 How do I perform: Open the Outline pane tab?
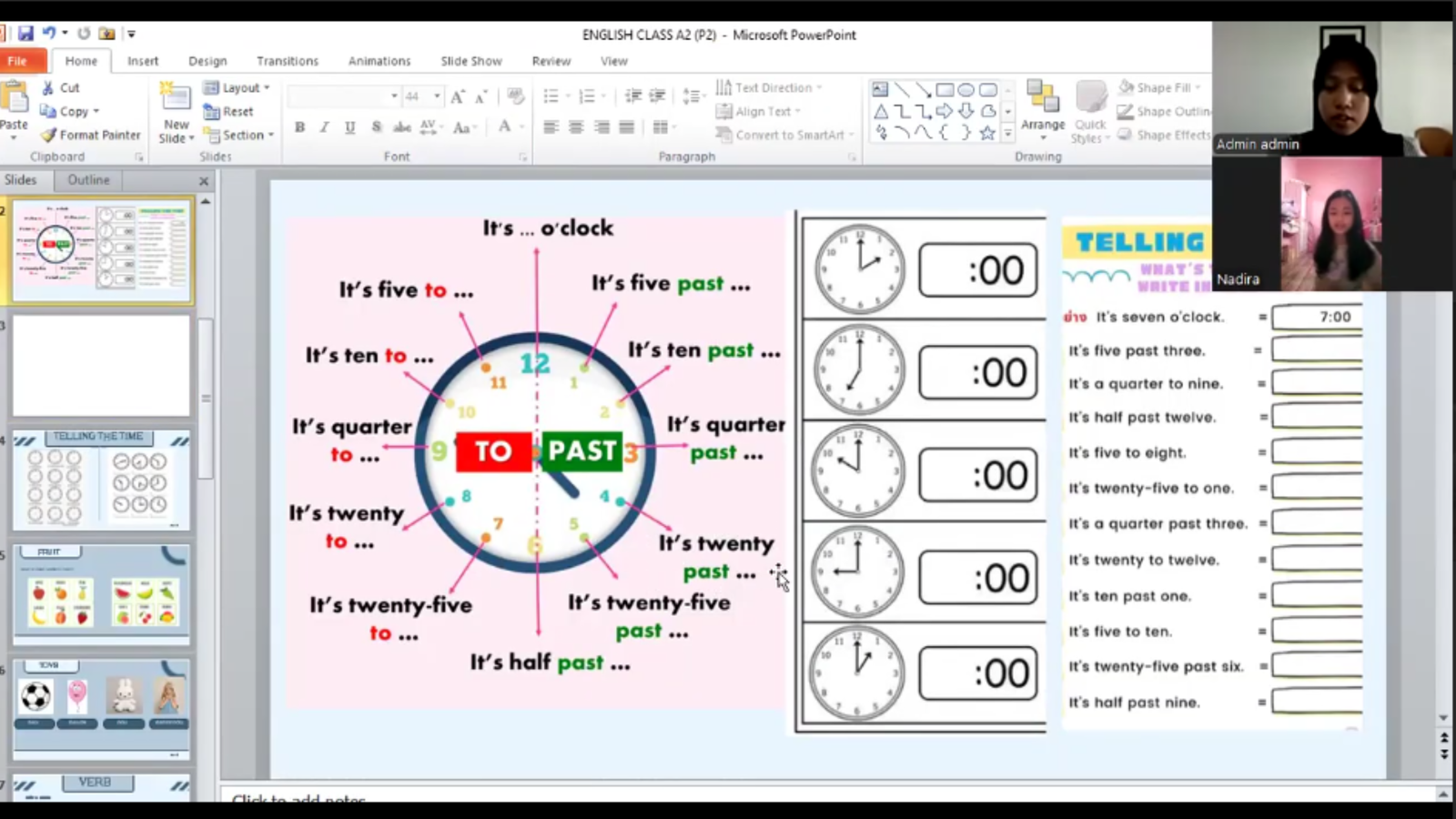point(88,180)
